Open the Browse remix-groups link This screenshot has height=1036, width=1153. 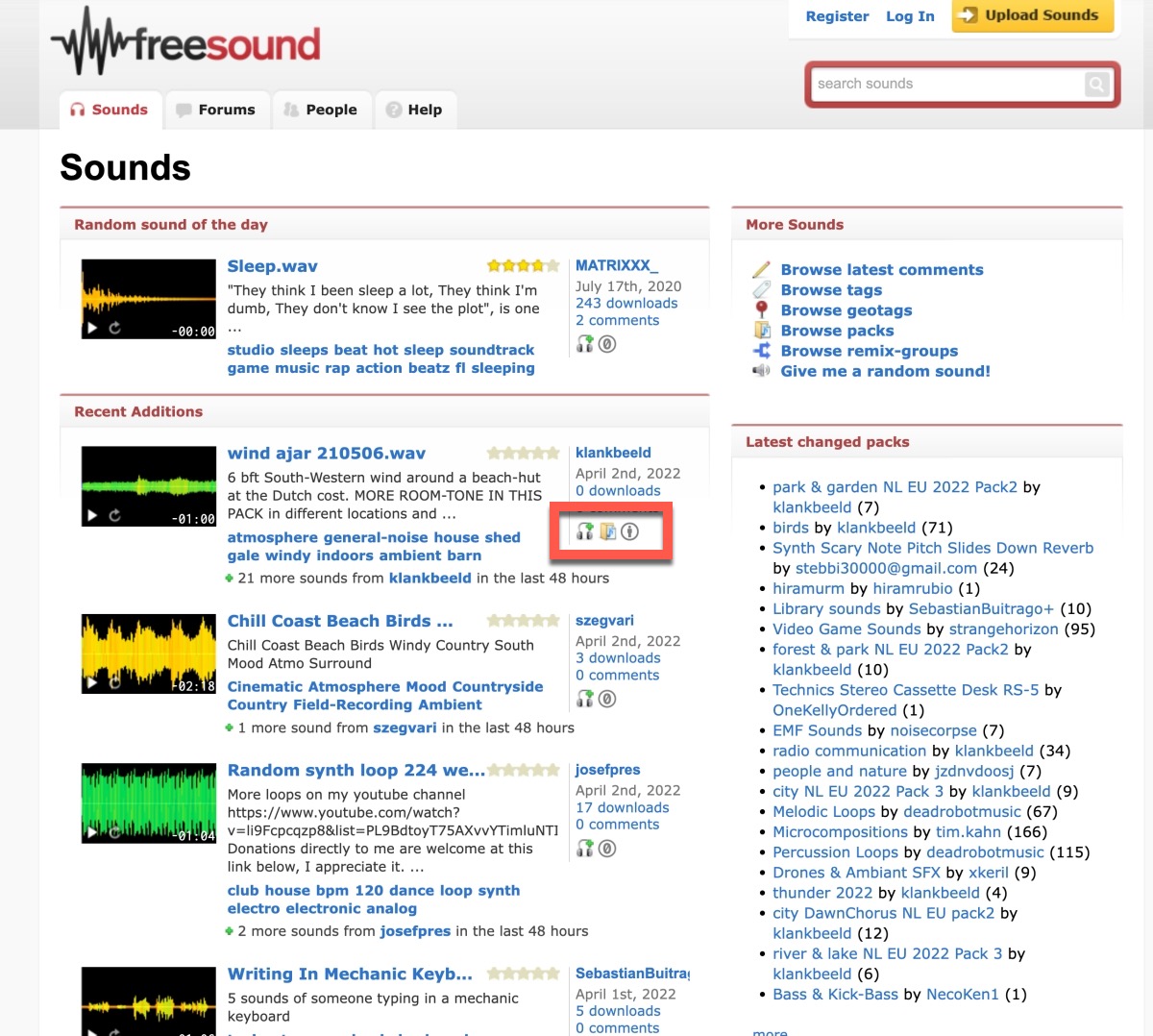click(869, 351)
